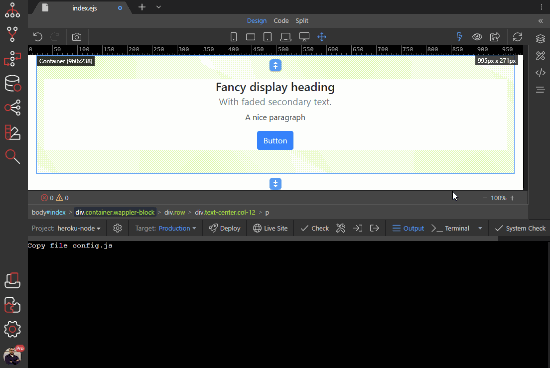The width and height of the screenshot is (550, 368).
Task: Click the Undo arrow
Action: pos(38,37)
